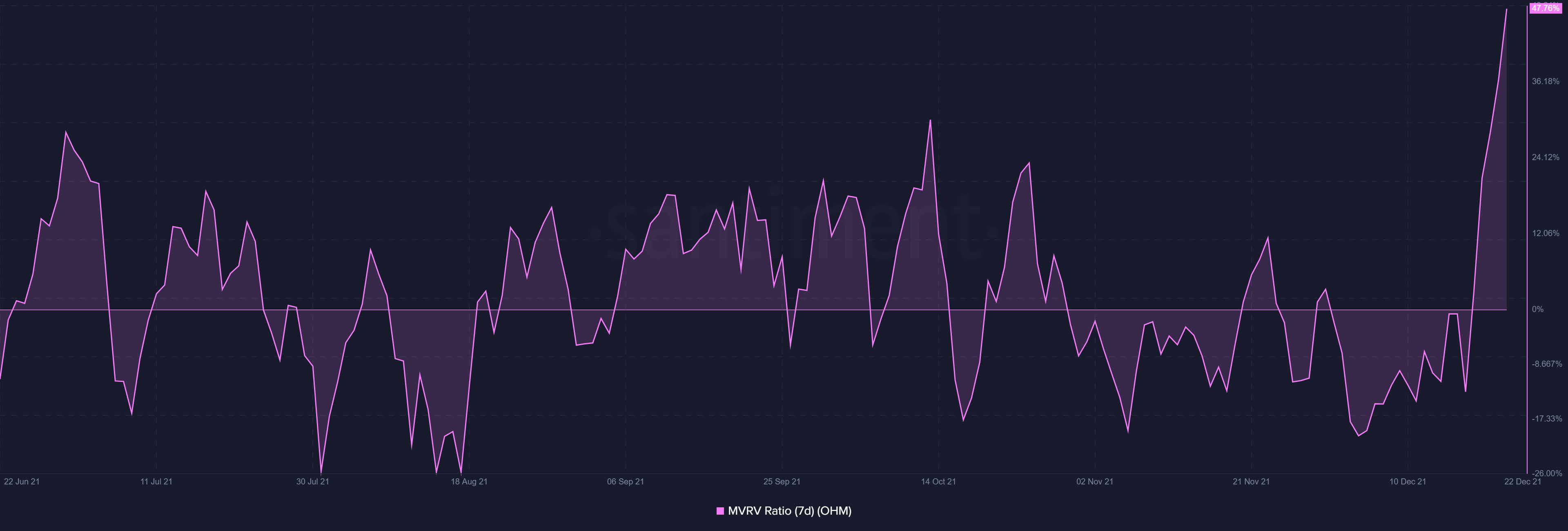Click the -26.00% y-axis label
Screen dimensions: 1568x531
(x=1547, y=473)
